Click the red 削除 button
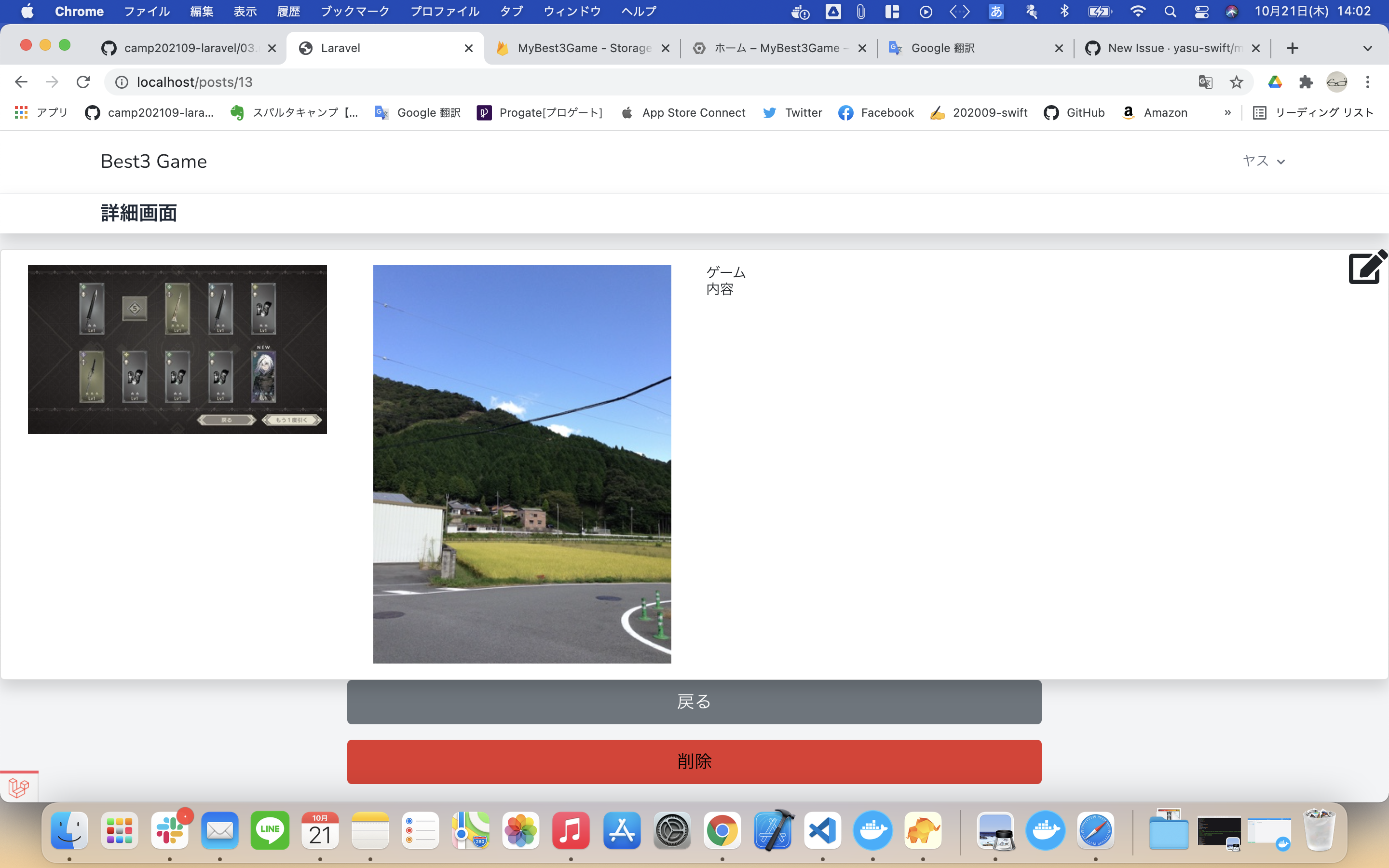 click(x=694, y=761)
